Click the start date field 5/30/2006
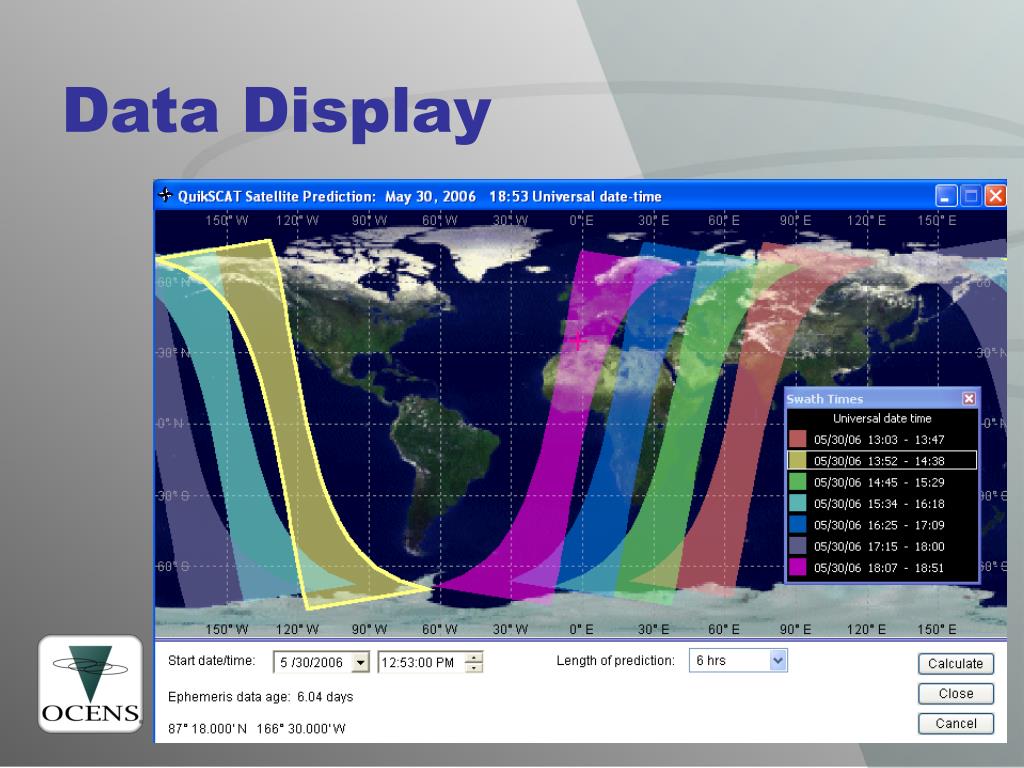Image resolution: width=1024 pixels, height=768 pixels. 313,662
